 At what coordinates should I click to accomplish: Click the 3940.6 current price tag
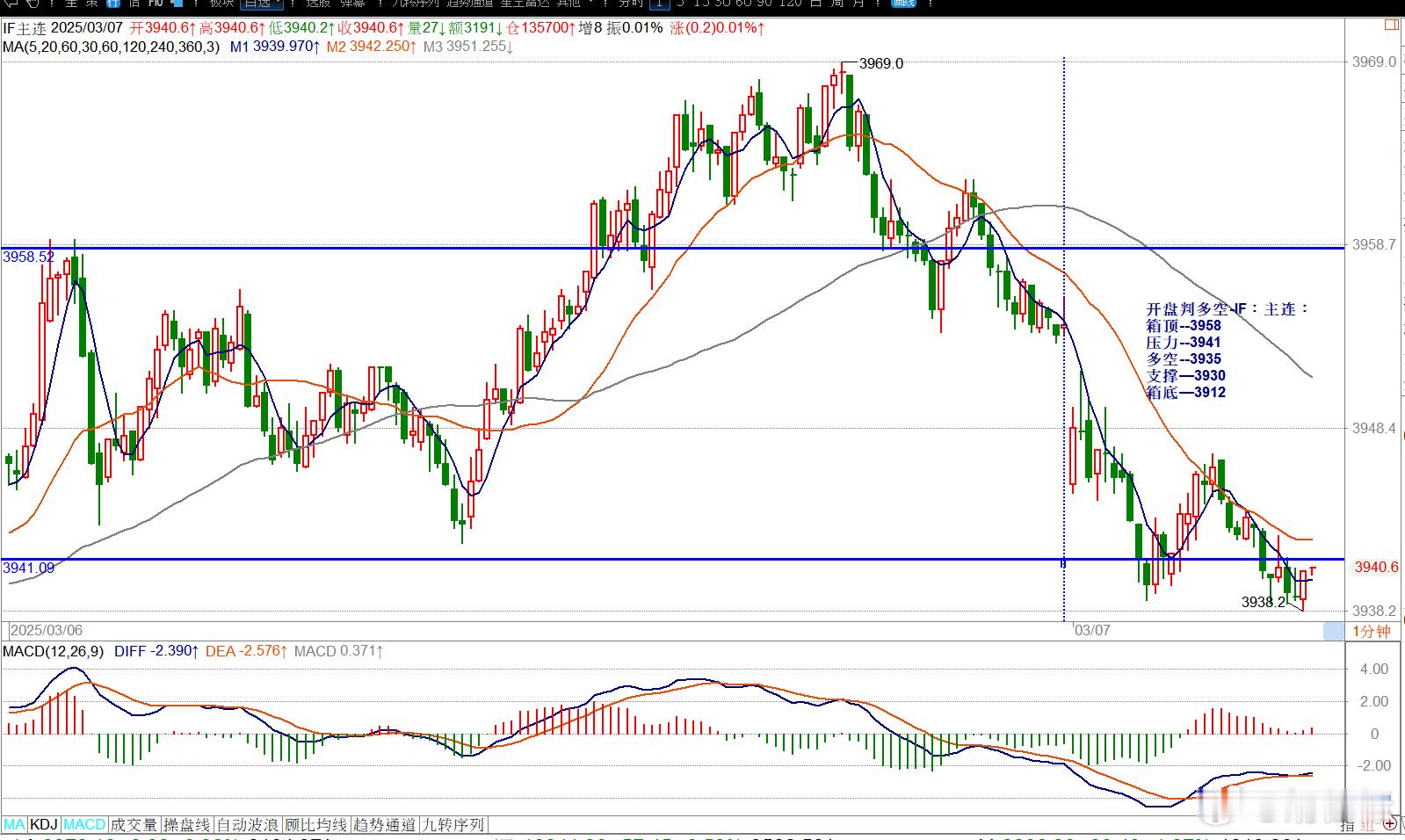pyautogui.click(x=1376, y=567)
